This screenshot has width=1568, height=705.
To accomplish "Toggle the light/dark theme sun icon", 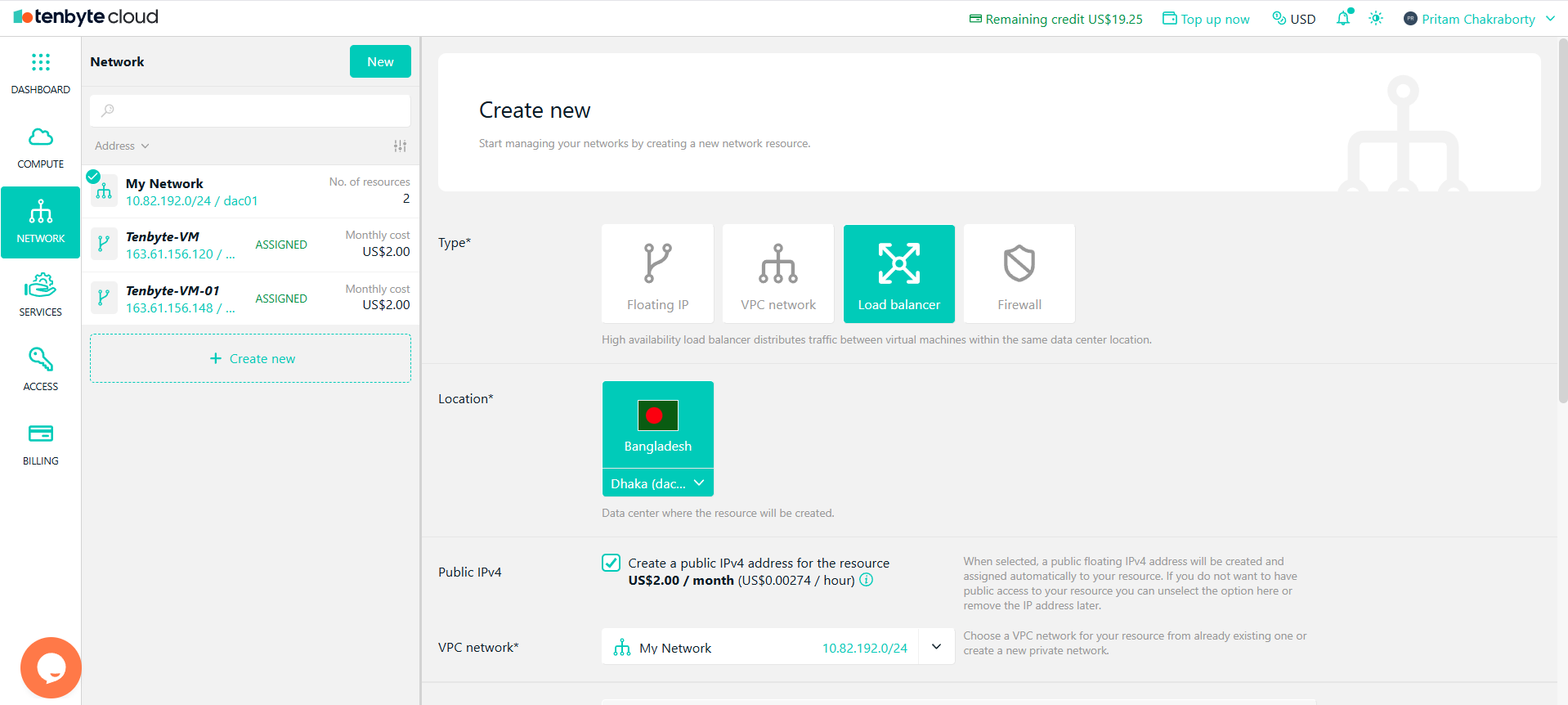I will coord(1376,18).
